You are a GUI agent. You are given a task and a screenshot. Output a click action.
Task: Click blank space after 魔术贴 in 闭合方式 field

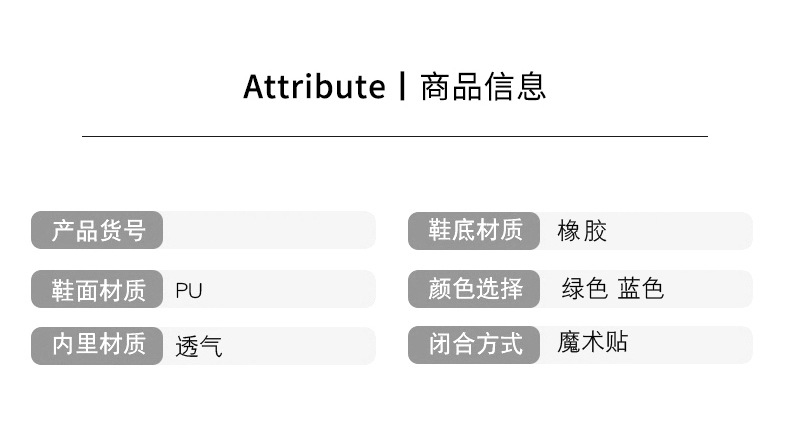(x=690, y=345)
